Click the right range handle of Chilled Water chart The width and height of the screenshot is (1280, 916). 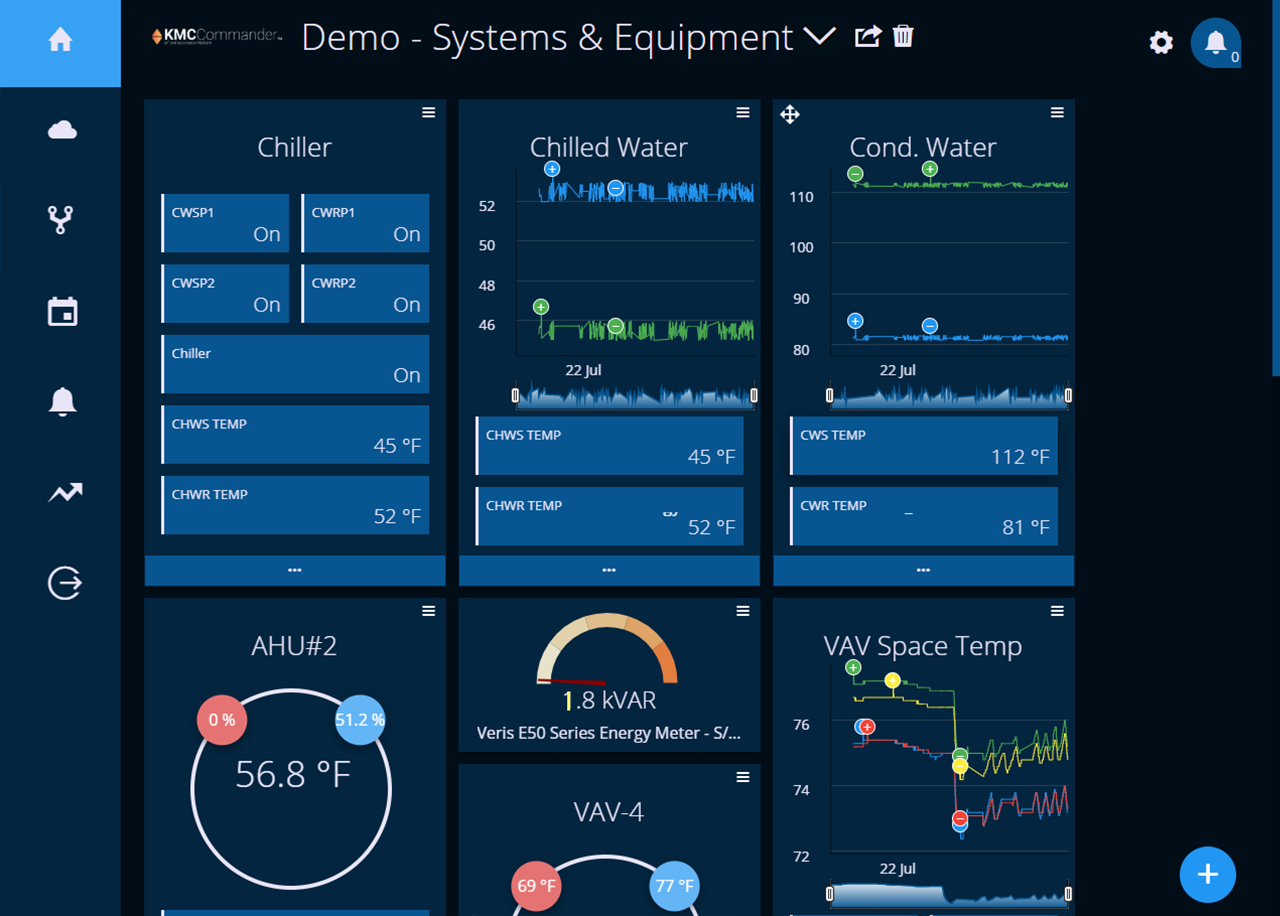coord(754,396)
